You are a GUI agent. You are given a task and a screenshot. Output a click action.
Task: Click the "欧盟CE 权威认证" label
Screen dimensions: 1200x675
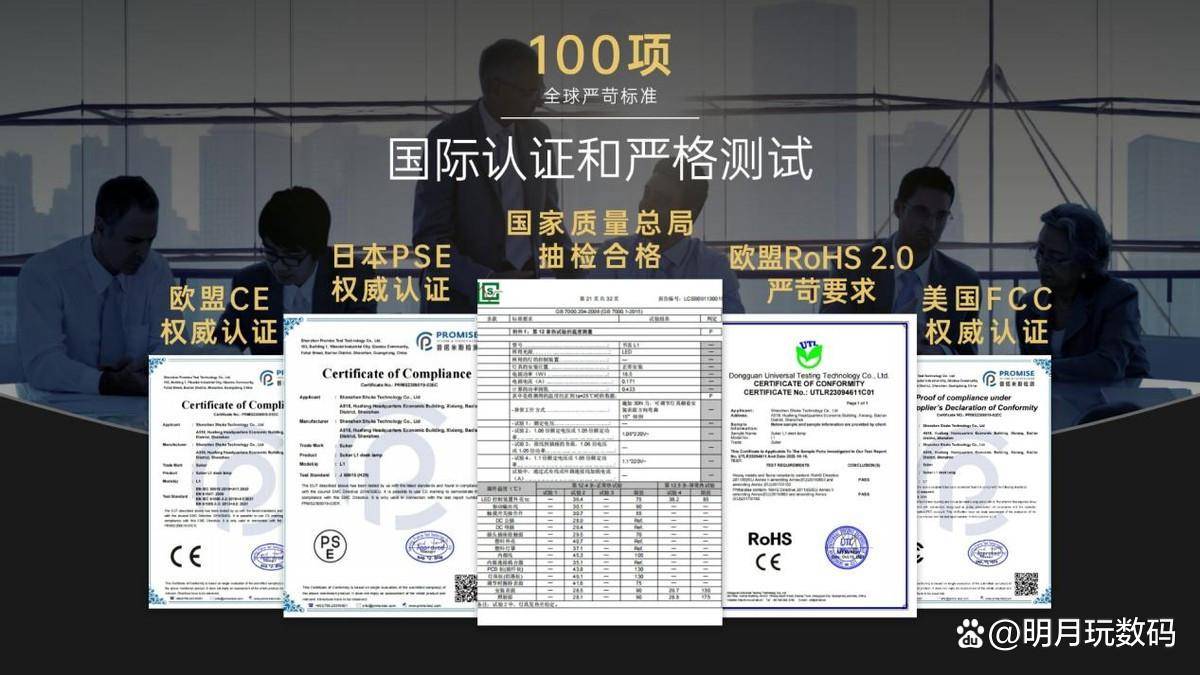221,315
